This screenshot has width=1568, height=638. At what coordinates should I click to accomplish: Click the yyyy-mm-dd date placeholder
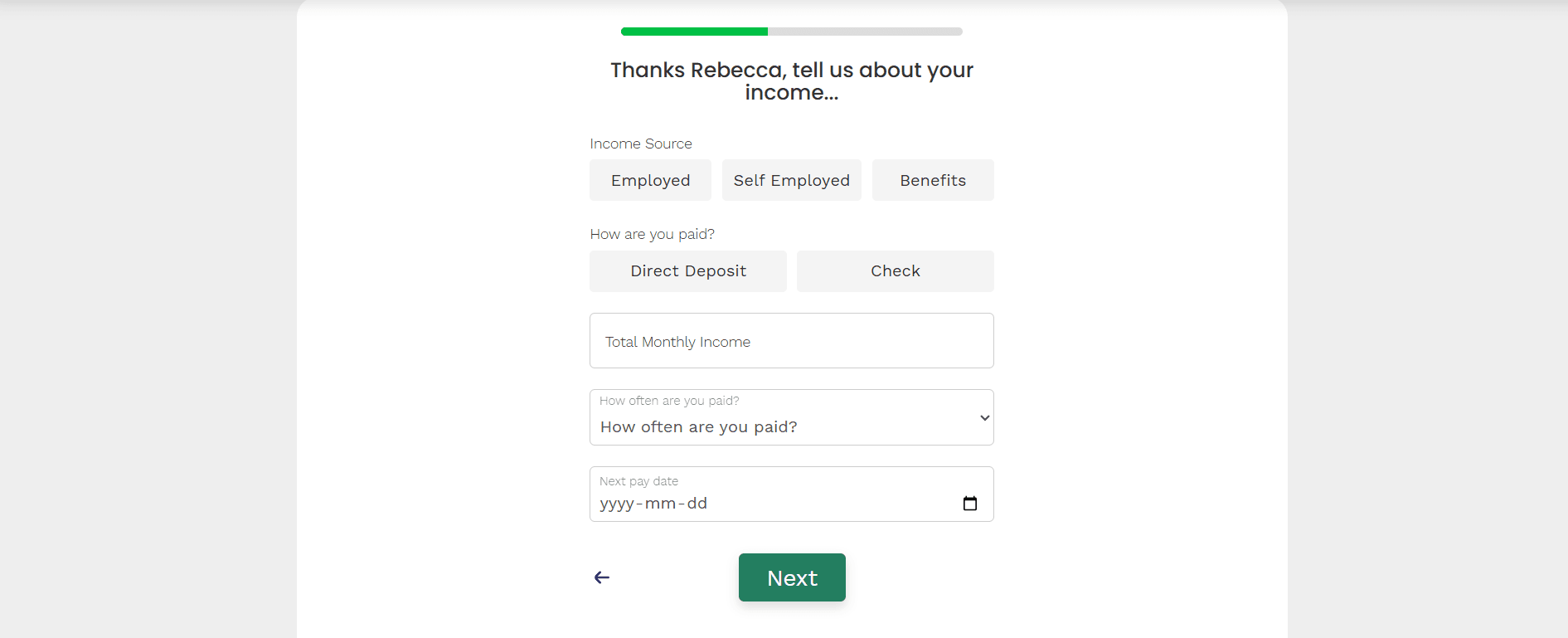(x=653, y=503)
